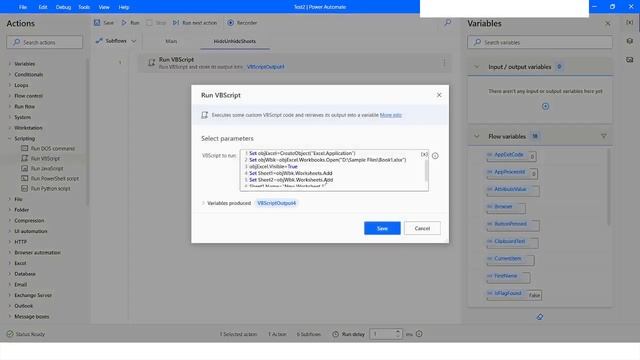Close the Run VBScript dialog

439,95
